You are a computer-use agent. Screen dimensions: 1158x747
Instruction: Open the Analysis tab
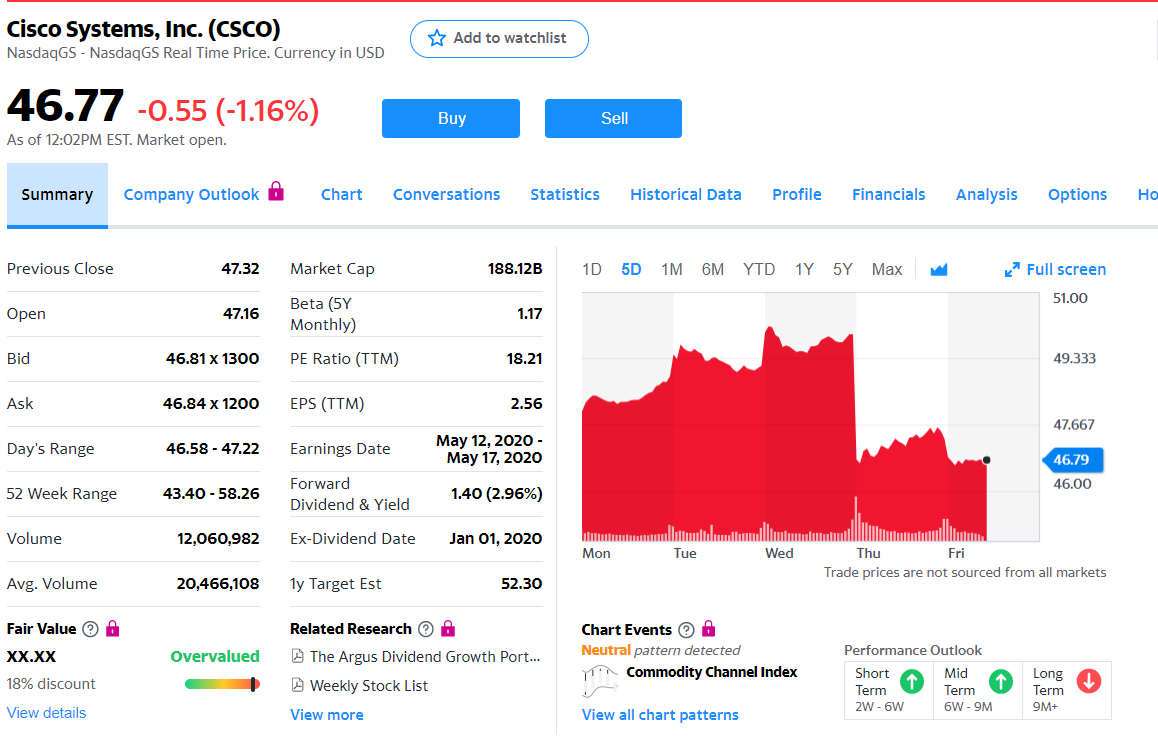pyautogui.click(x=987, y=194)
